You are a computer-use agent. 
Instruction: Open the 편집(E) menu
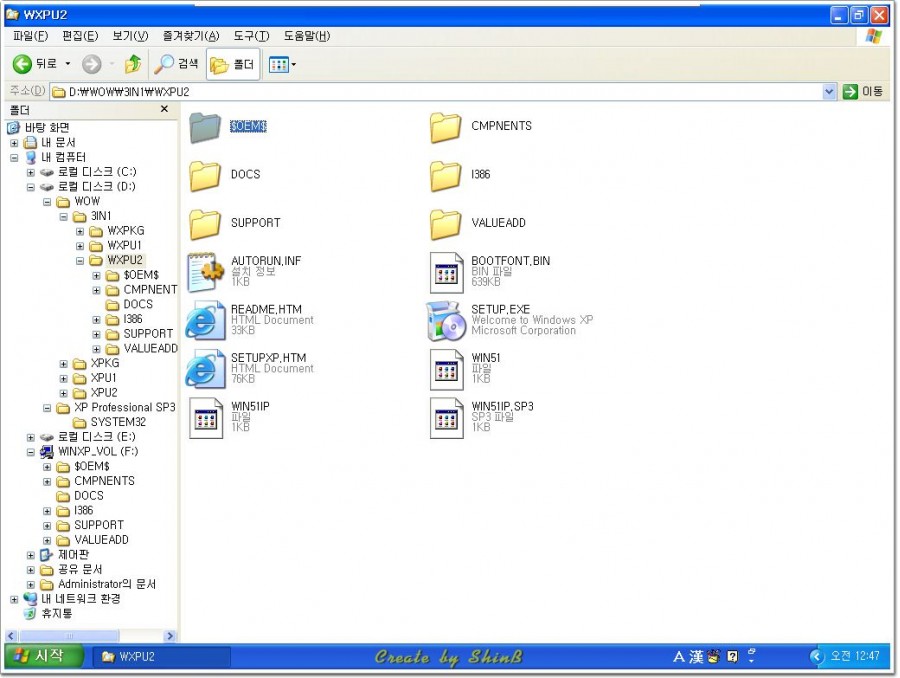(x=80, y=36)
